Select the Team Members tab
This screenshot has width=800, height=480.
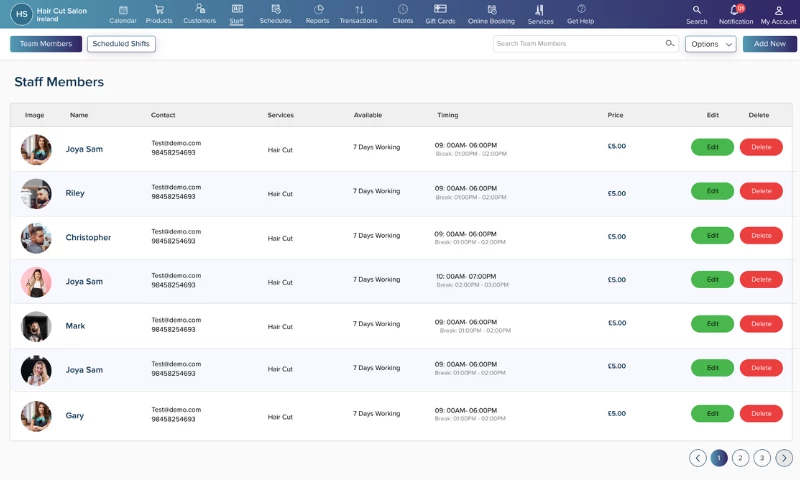click(46, 44)
